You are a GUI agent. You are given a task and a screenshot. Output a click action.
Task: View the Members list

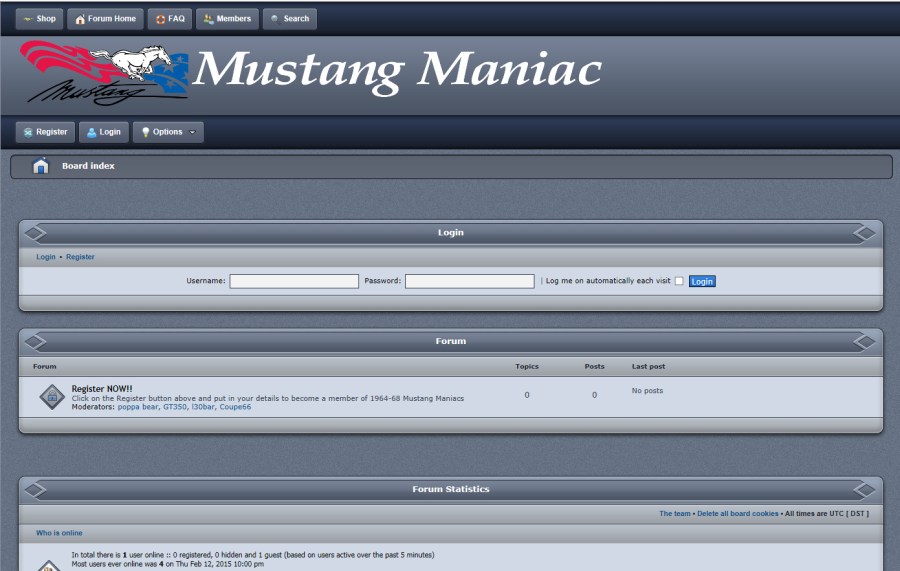tap(227, 19)
